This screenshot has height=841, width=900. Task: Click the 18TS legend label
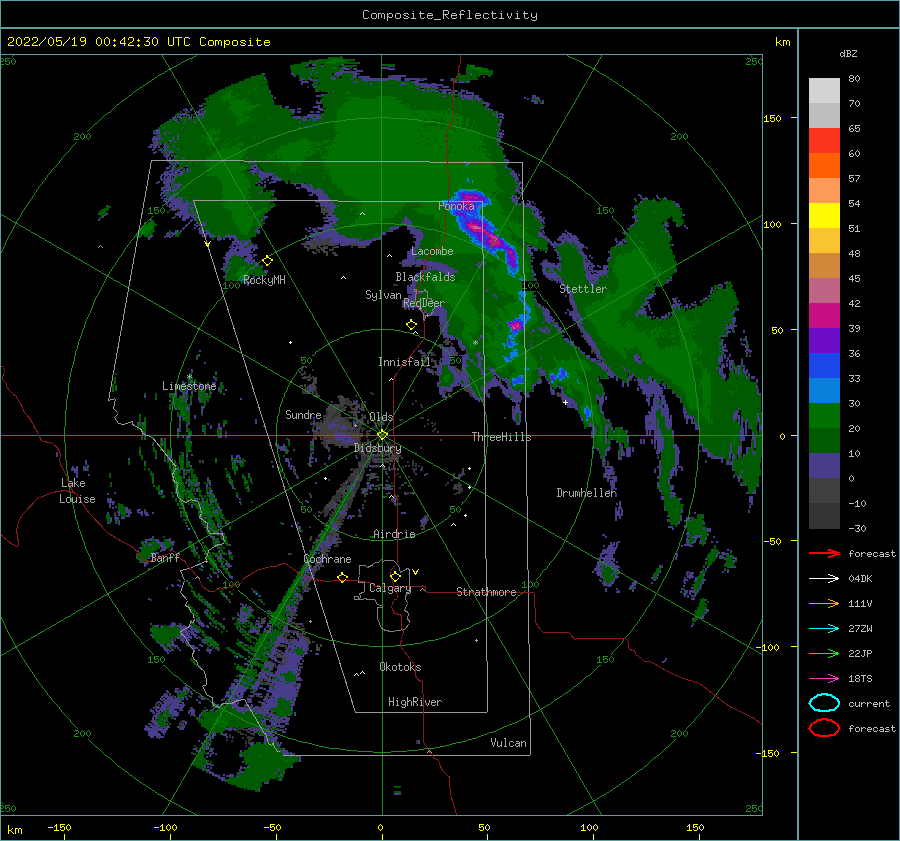point(860,679)
